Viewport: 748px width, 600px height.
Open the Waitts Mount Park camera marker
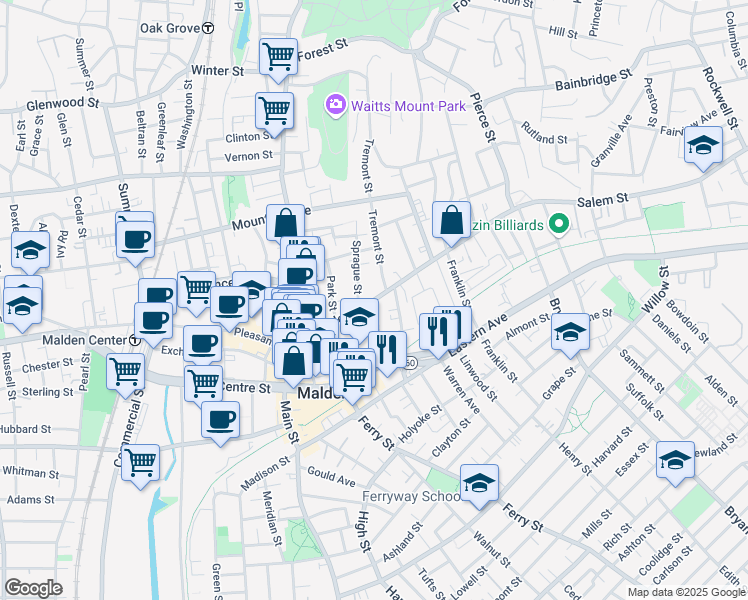point(335,104)
